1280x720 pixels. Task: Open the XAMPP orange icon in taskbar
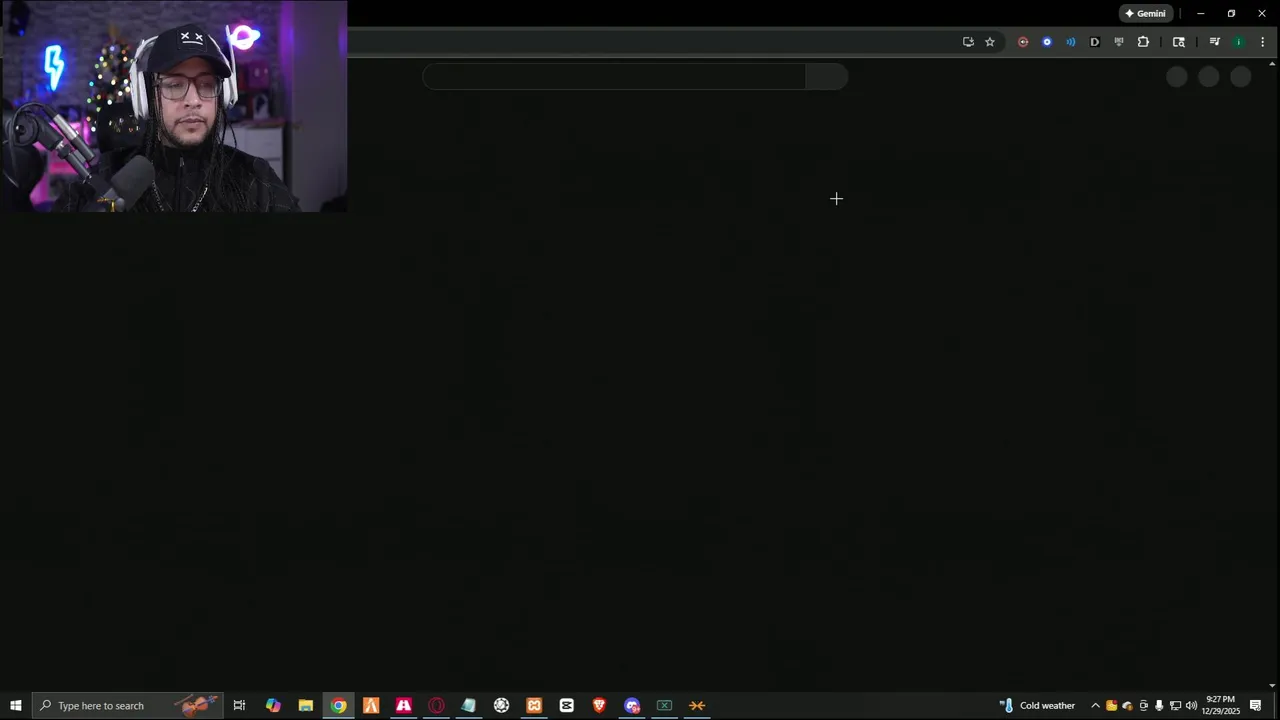[534, 706]
